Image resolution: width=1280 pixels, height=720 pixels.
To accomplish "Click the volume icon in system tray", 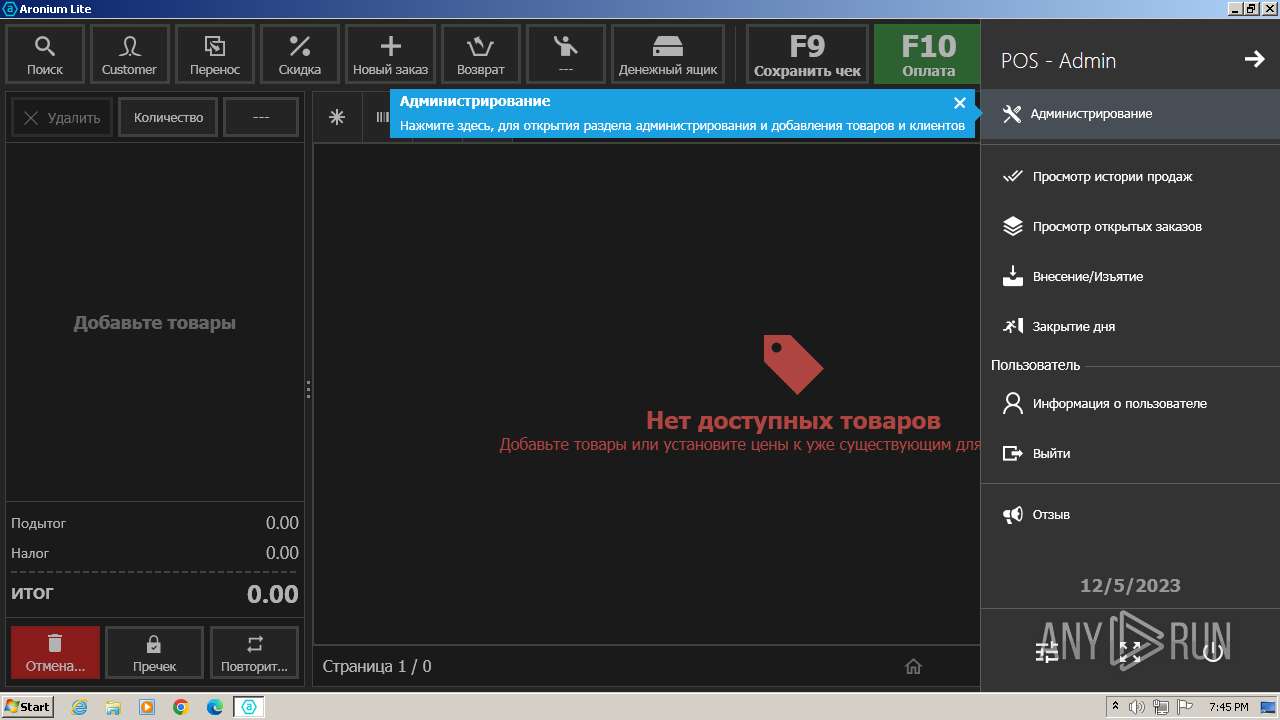I will [x=1137, y=707].
